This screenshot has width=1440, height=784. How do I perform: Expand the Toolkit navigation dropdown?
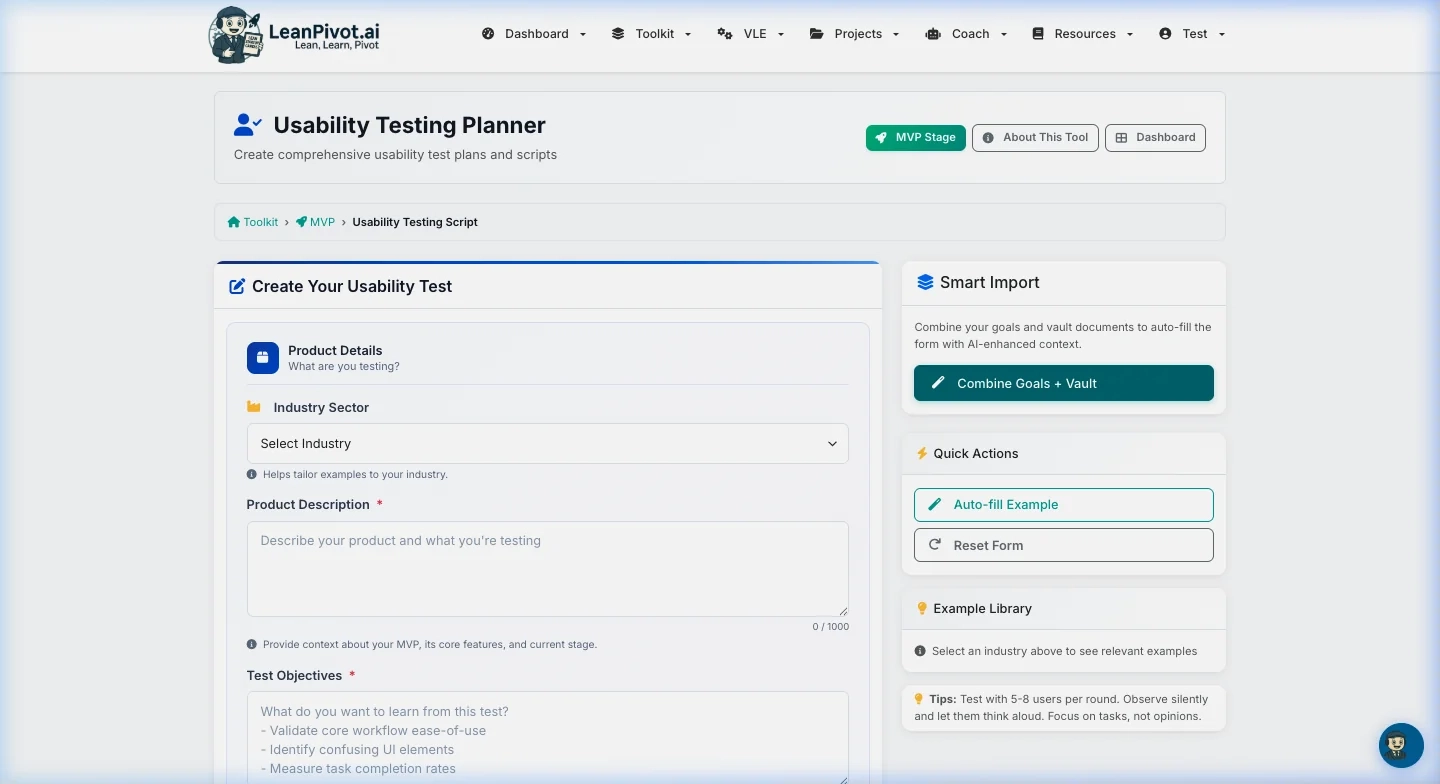pyautogui.click(x=651, y=33)
